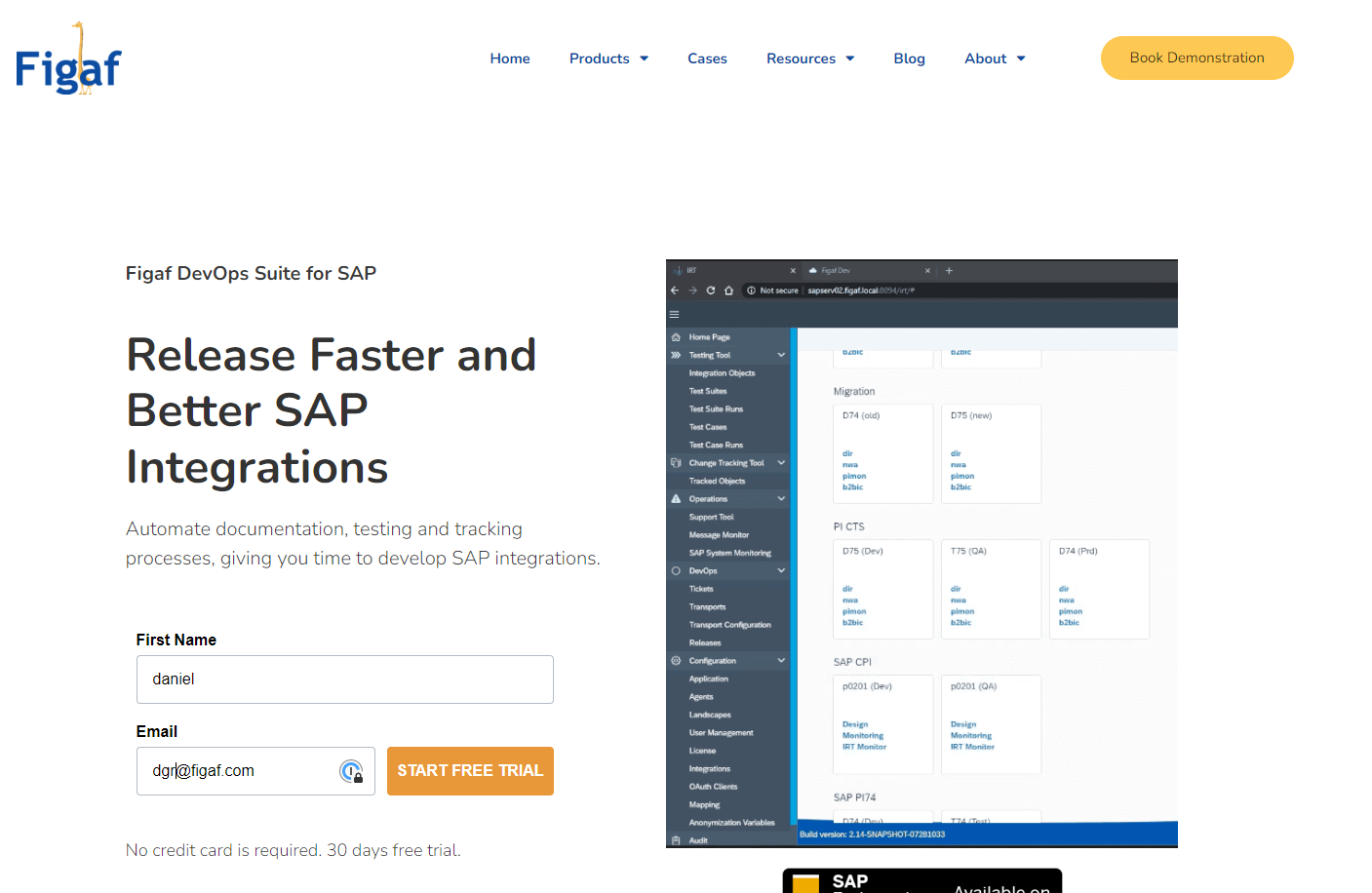Click the 'No credit card is required' note

coord(293,850)
